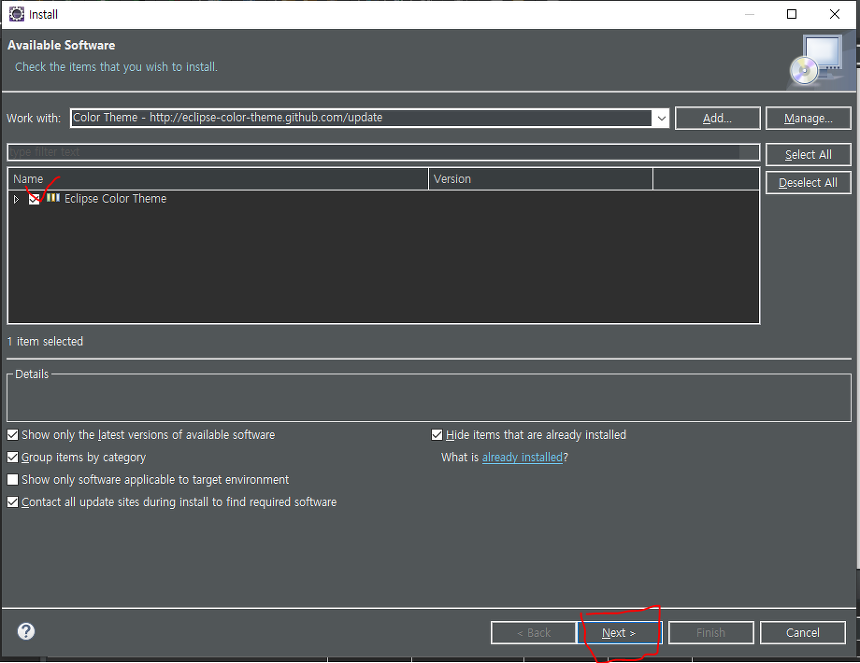Sort by the Version column header
The height and width of the screenshot is (663, 860).
[x=540, y=179]
